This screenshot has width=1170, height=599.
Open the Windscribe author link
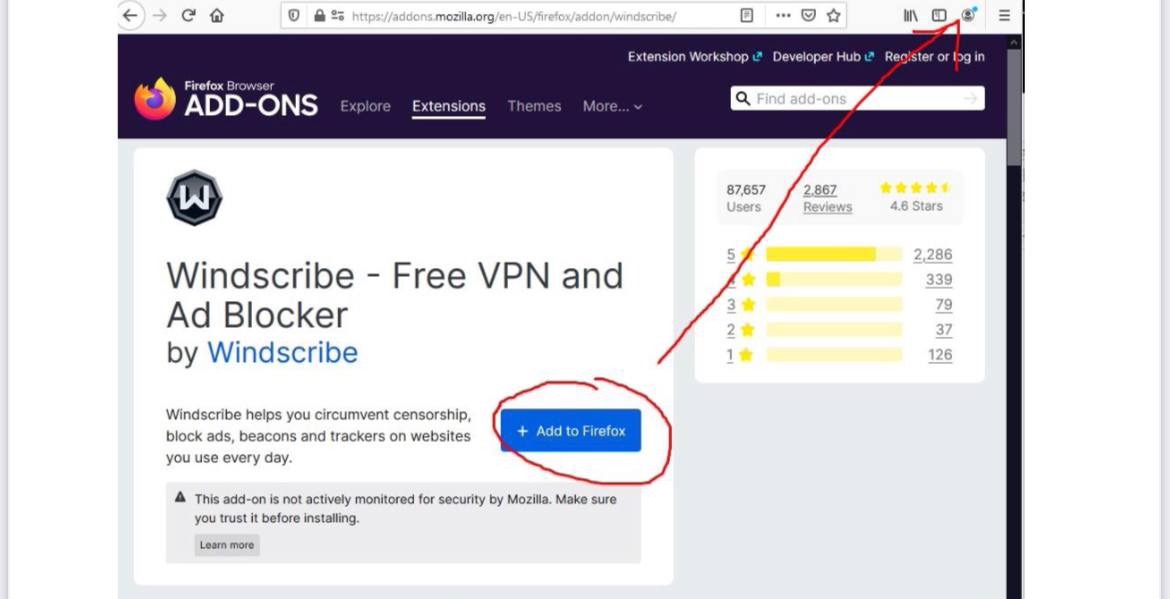[282, 352]
